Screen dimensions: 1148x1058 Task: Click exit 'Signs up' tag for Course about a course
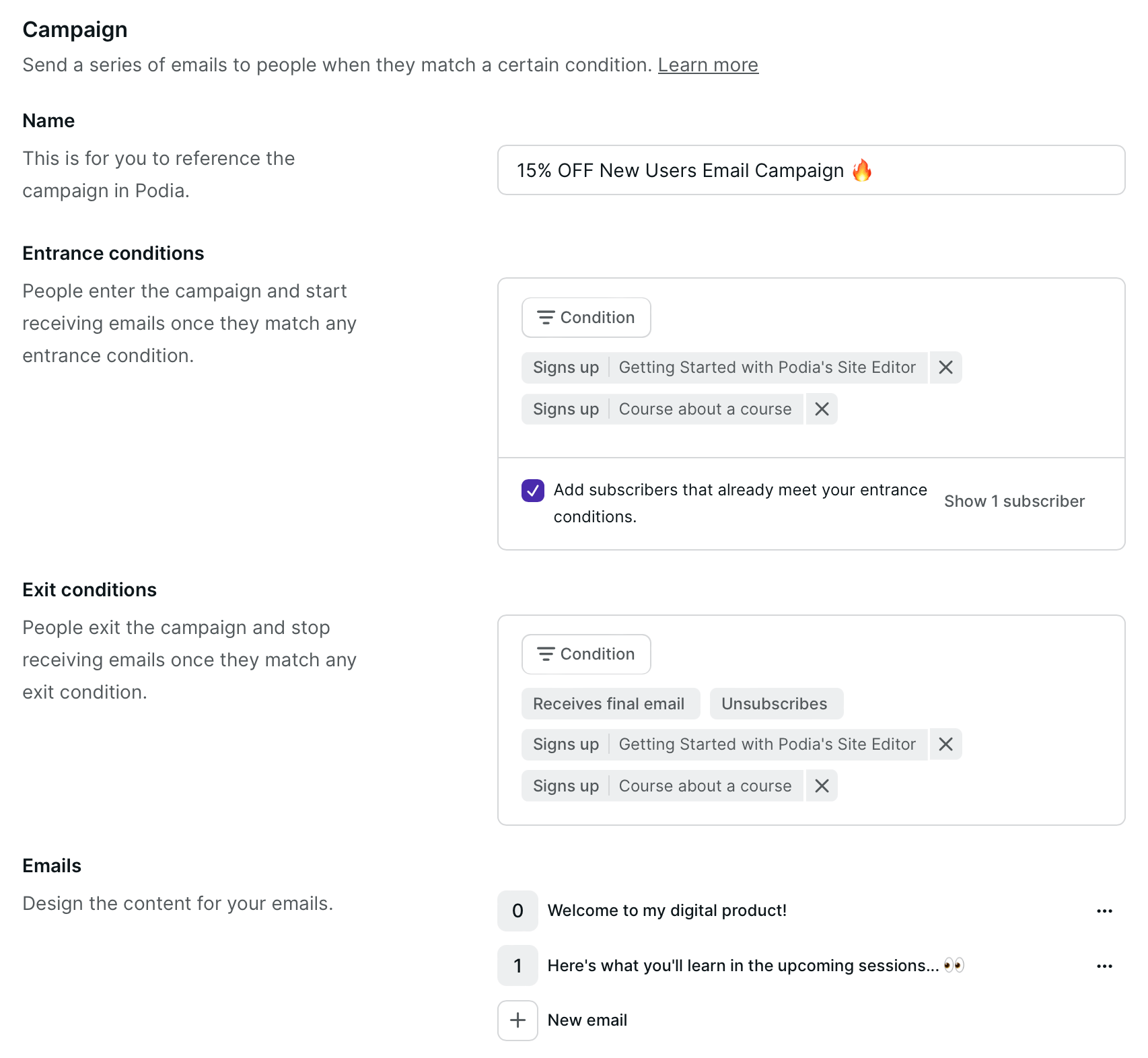[x=566, y=786]
